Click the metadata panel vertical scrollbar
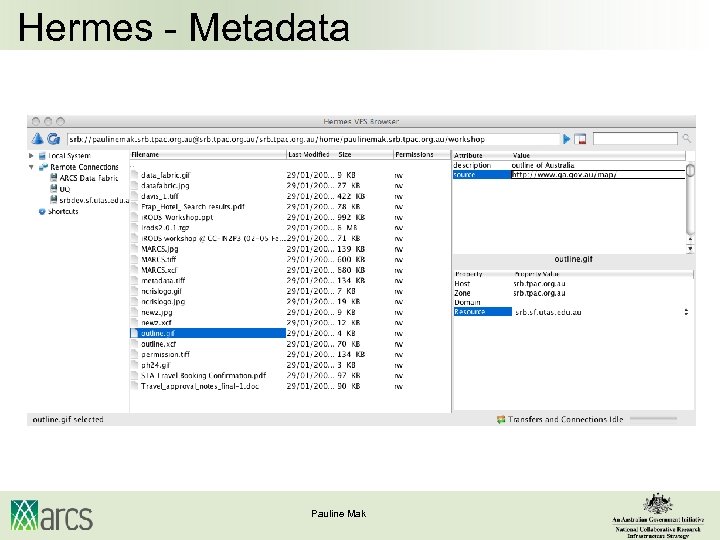Viewport: 720px width, 540px height. pyautogui.click(x=690, y=198)
